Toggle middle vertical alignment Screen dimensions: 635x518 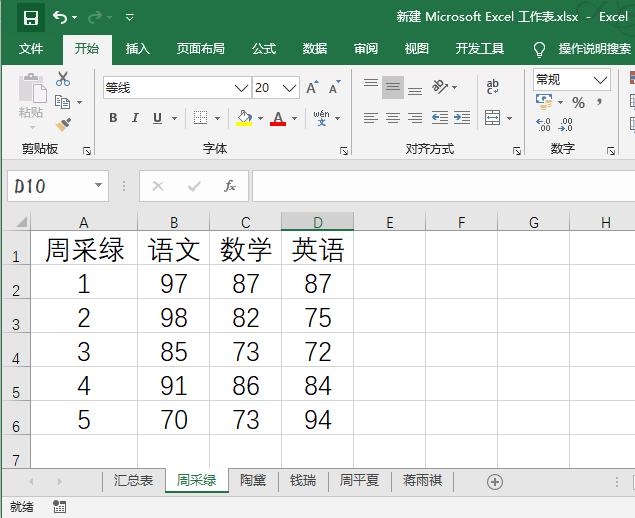[x=392, y=87]
